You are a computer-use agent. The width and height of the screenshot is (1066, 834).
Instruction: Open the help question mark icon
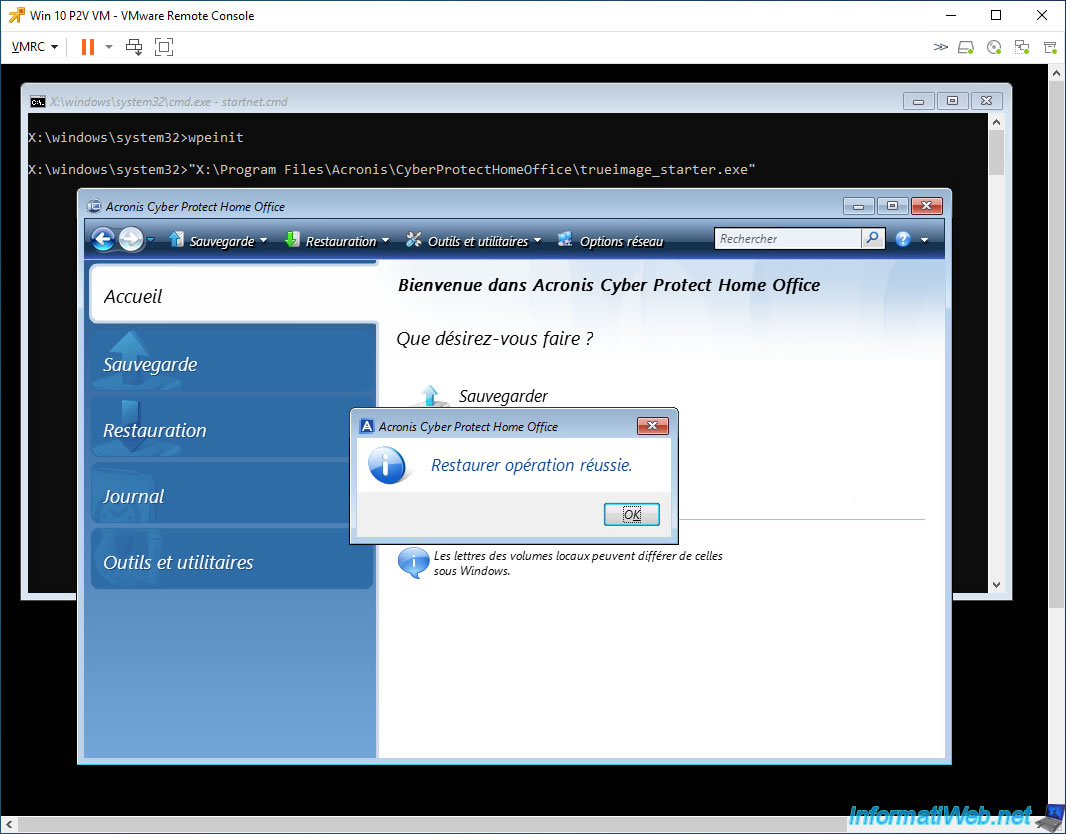(903, 239)
